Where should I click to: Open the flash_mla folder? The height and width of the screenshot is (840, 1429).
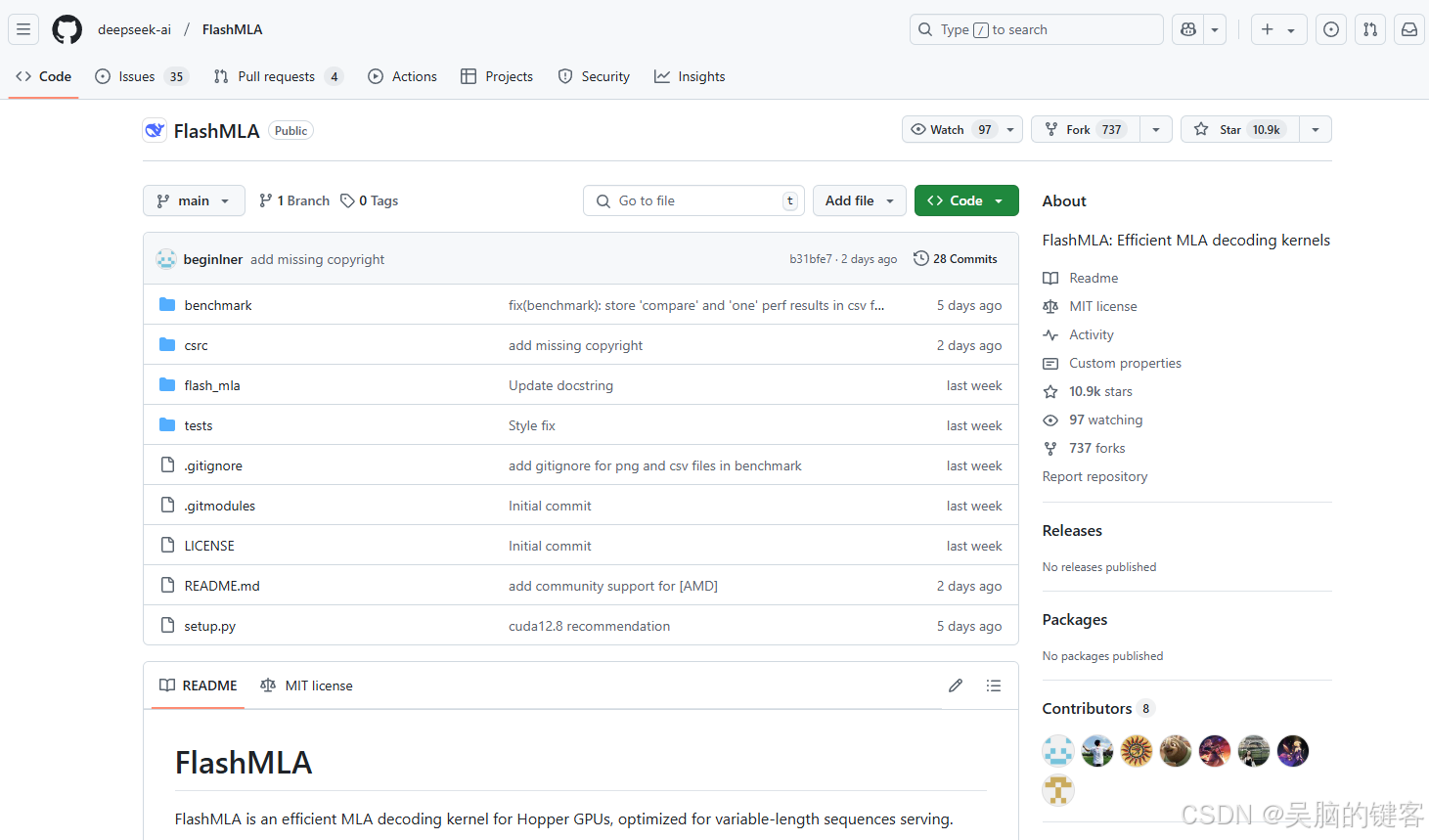pyautogui.click(x=212, y=385)
